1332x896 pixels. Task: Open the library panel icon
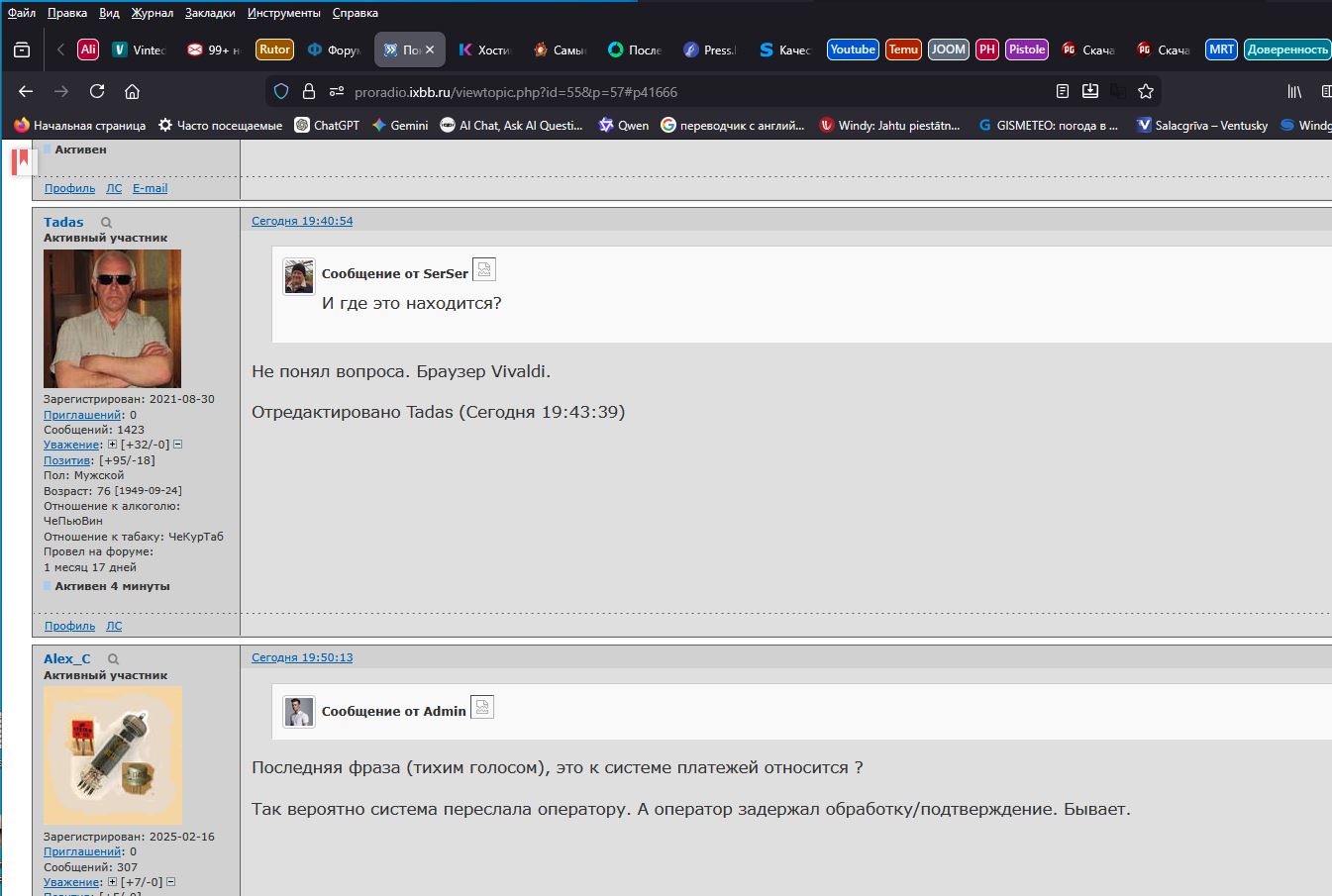[1294, 91]
